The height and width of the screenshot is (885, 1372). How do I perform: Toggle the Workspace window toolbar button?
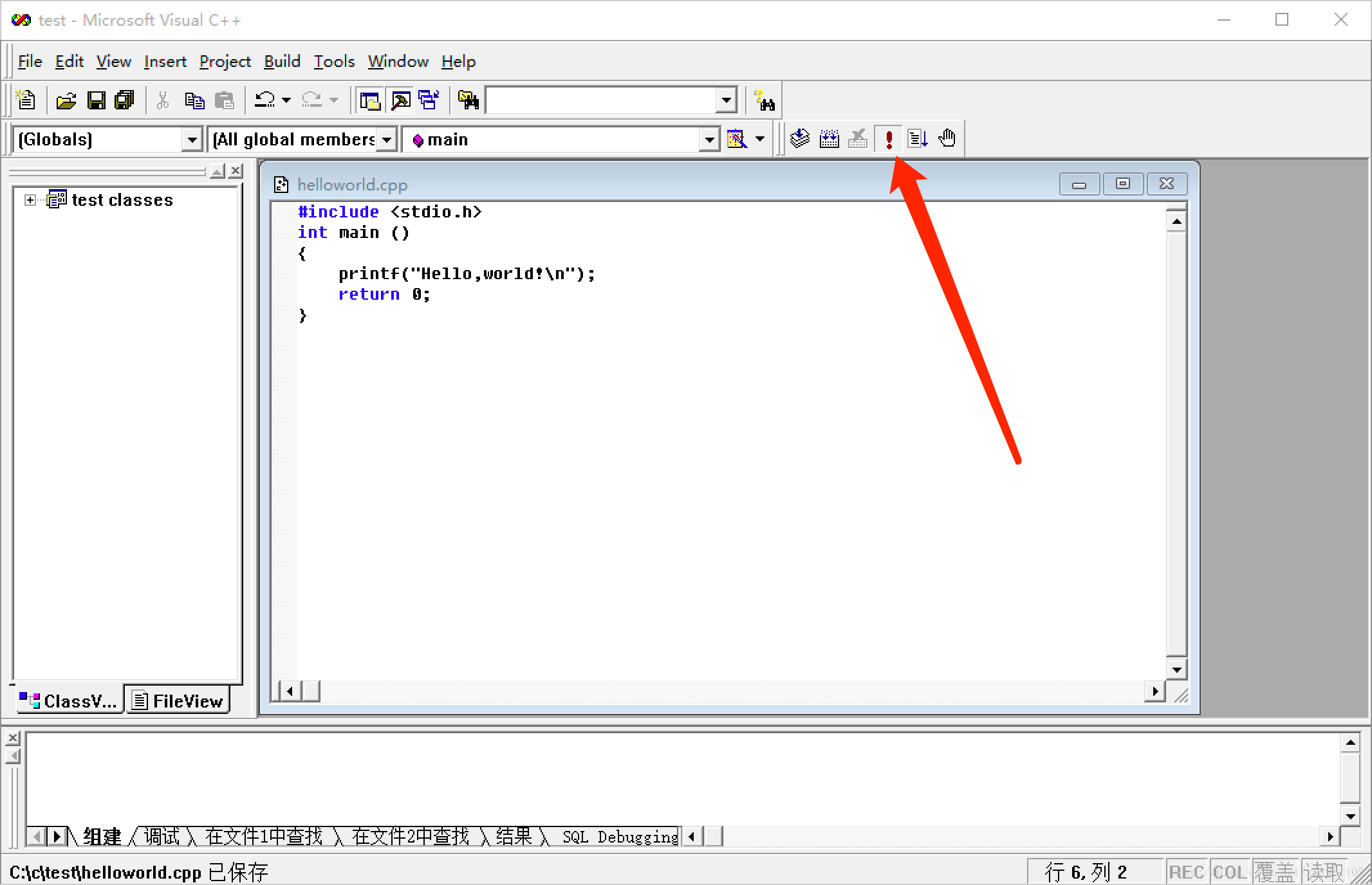pyautogui.click(x=370, y=100)
